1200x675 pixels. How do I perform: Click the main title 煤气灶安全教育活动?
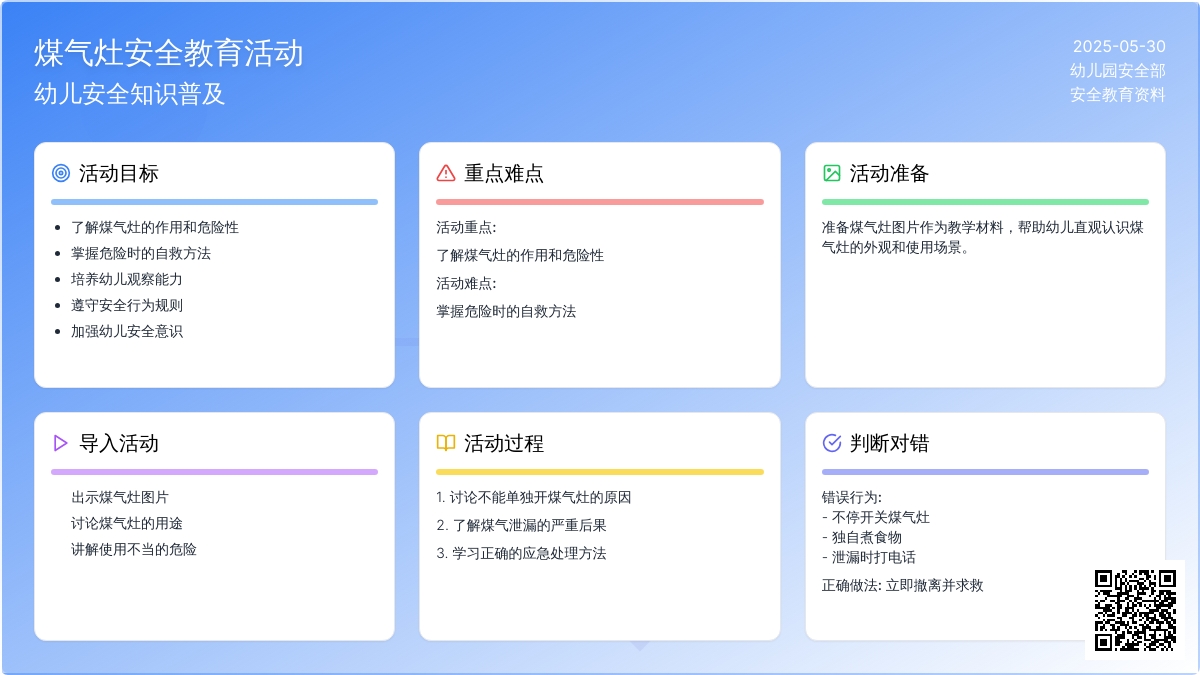[169, 53]
